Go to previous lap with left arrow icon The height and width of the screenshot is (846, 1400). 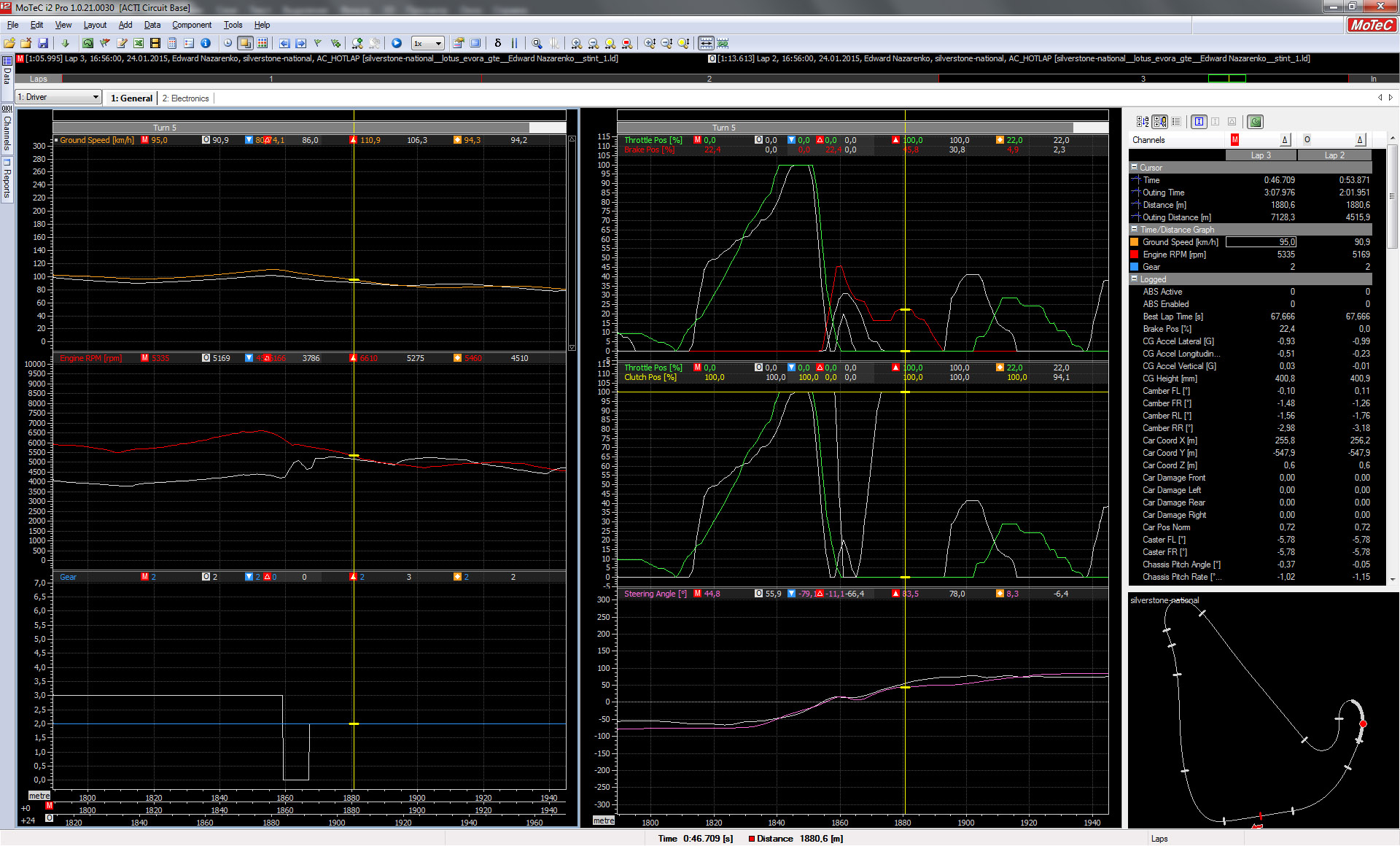click(x=284, y=43)
